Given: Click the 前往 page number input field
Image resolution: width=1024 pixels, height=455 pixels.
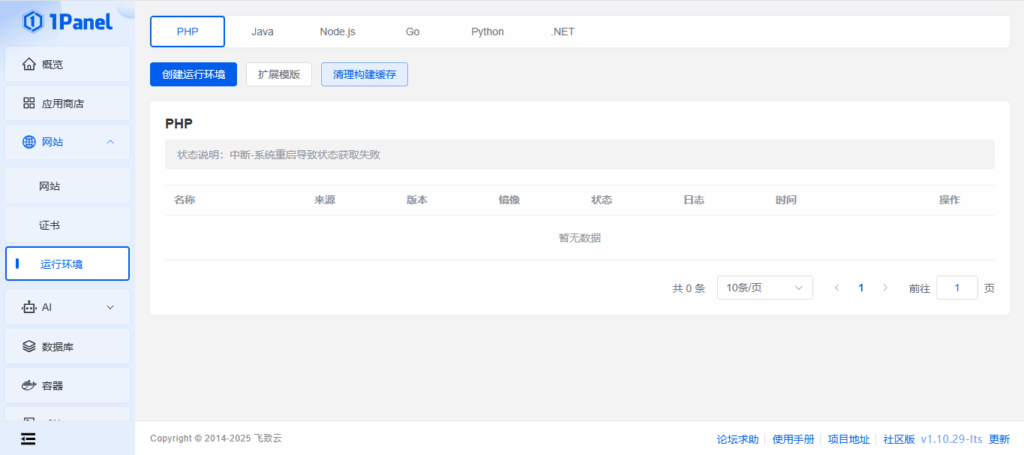Looking at the screenshot, I should coord(957,288).
